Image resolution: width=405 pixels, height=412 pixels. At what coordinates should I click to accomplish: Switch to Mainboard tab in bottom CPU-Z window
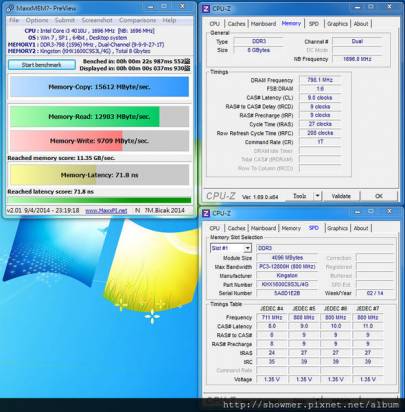[263, 228]
